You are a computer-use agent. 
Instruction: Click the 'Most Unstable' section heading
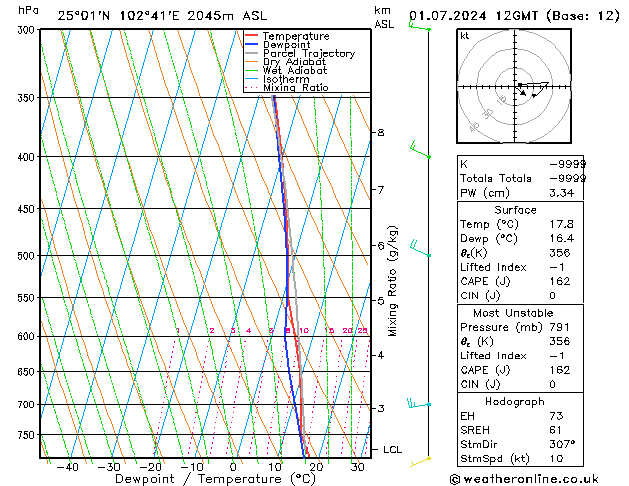coord(513,313)
